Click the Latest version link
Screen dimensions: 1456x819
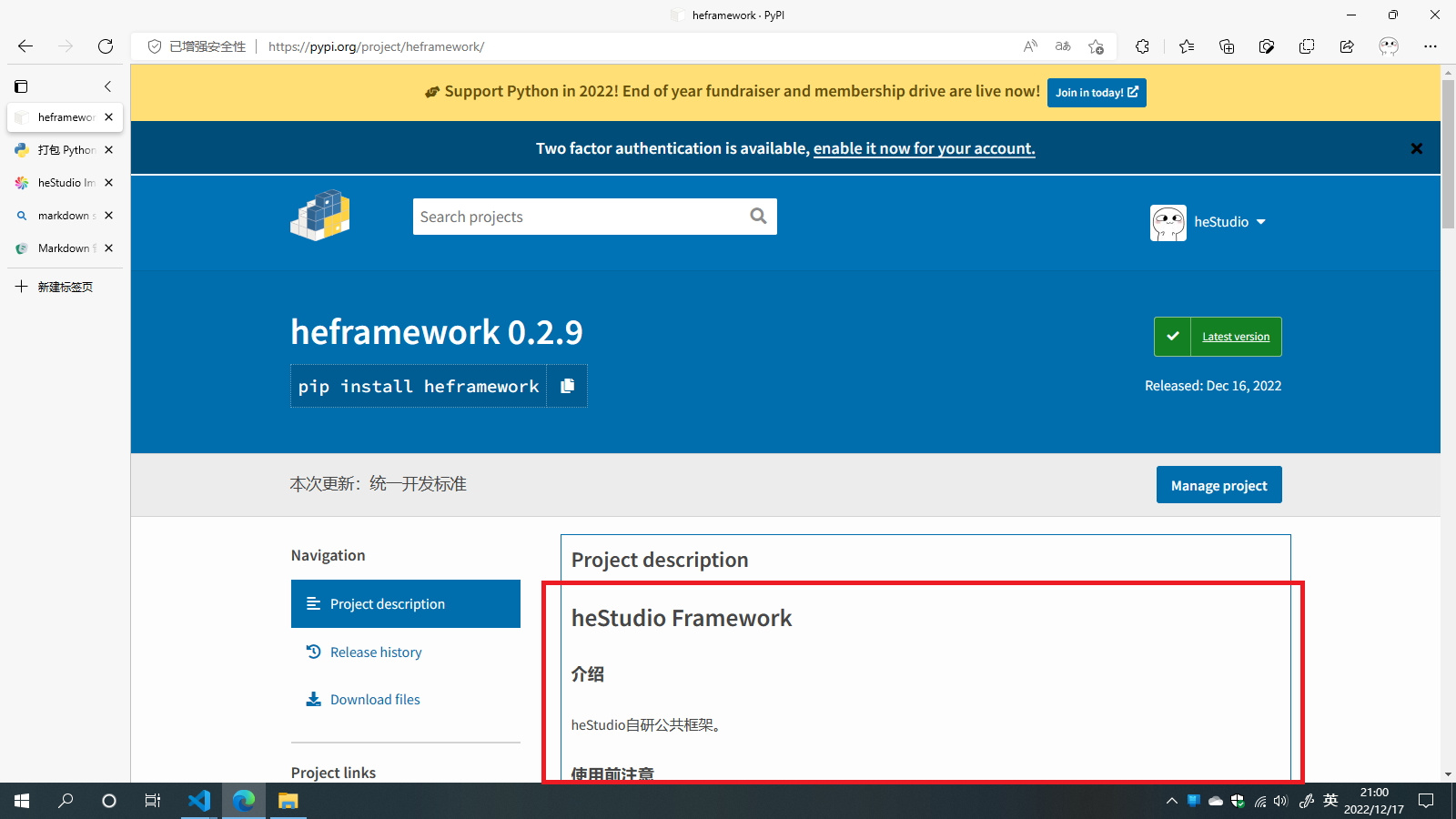[x=1236, y=337]
